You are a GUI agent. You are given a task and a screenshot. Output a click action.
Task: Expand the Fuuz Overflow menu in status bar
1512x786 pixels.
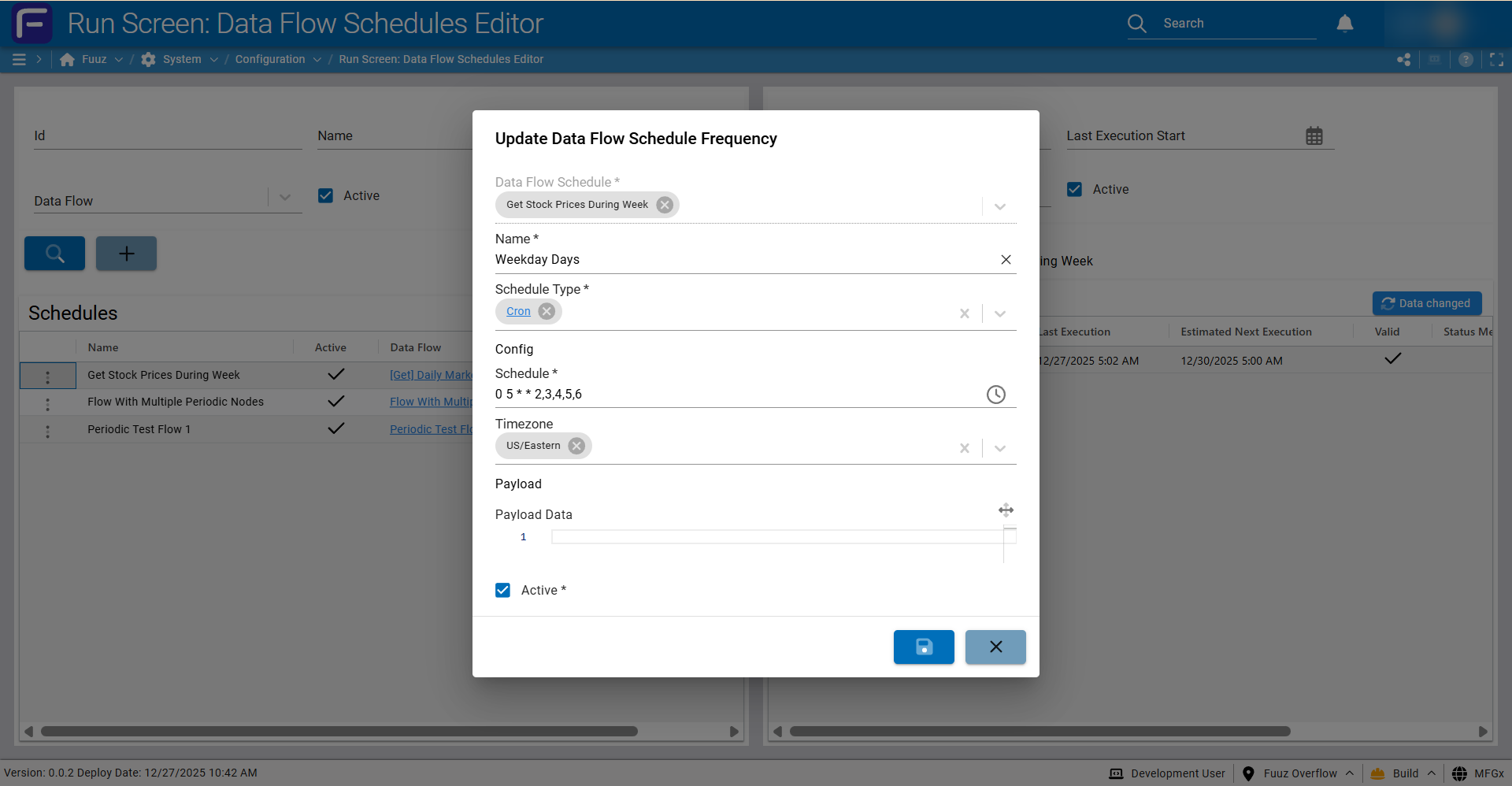click(1349, 773)
